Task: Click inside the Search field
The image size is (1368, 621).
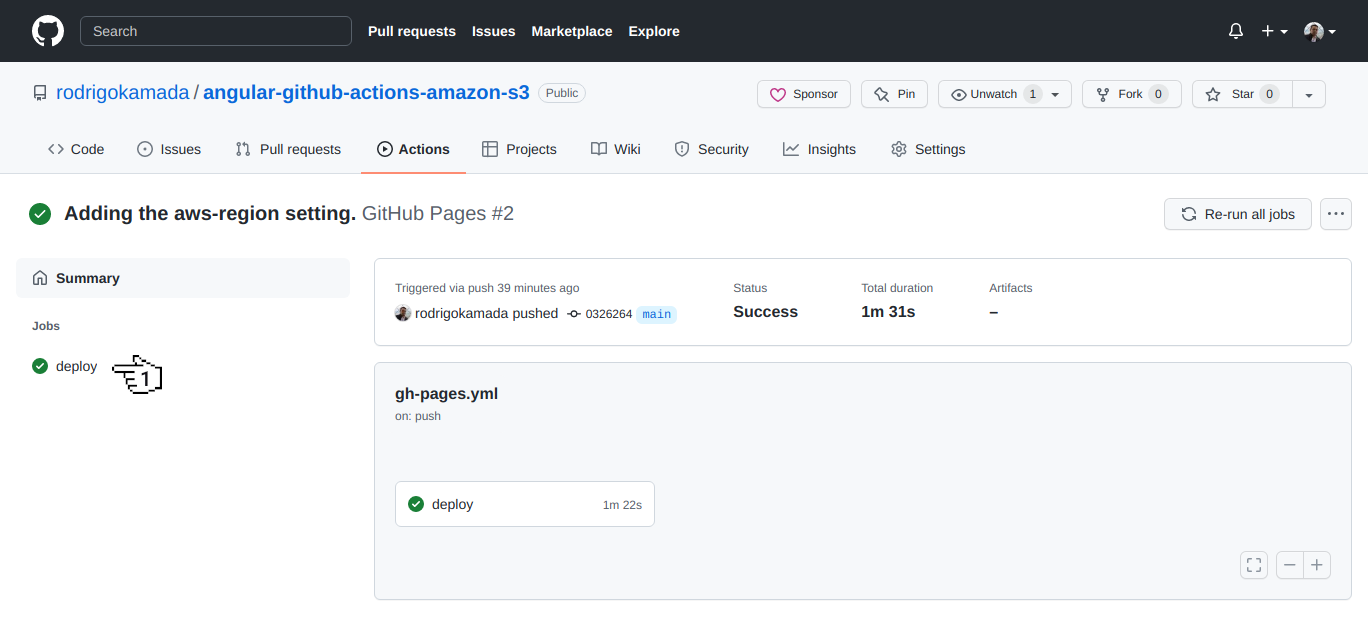Action: (215, 31)
